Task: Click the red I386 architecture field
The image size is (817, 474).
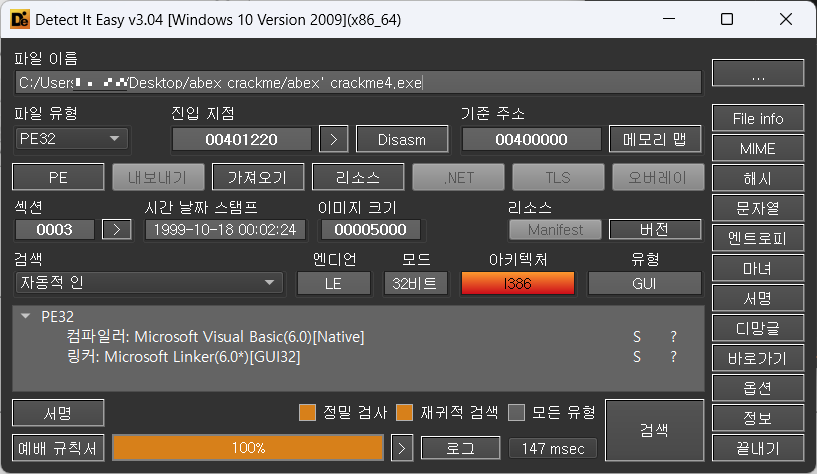Action: coord(517,283)
